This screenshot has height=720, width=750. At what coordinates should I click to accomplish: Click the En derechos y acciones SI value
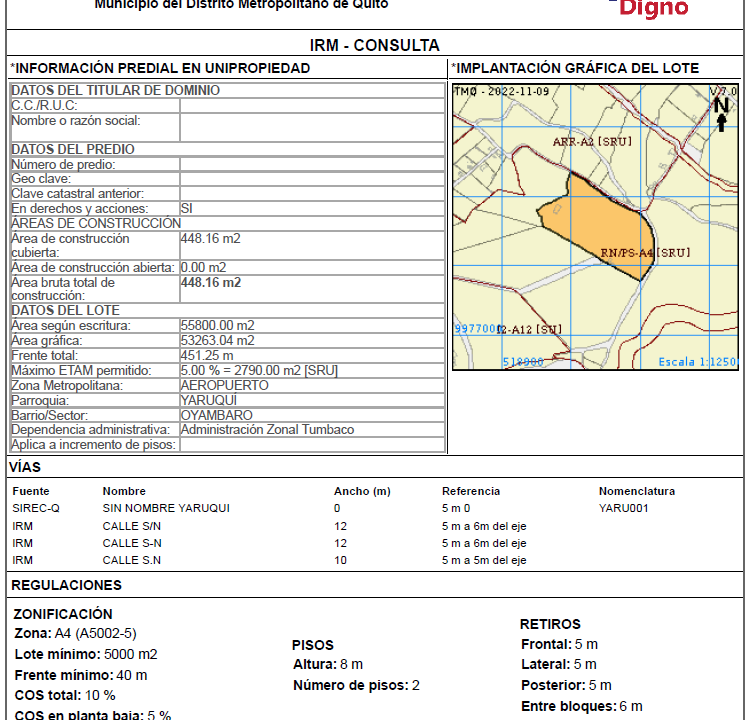click(187, 209)
